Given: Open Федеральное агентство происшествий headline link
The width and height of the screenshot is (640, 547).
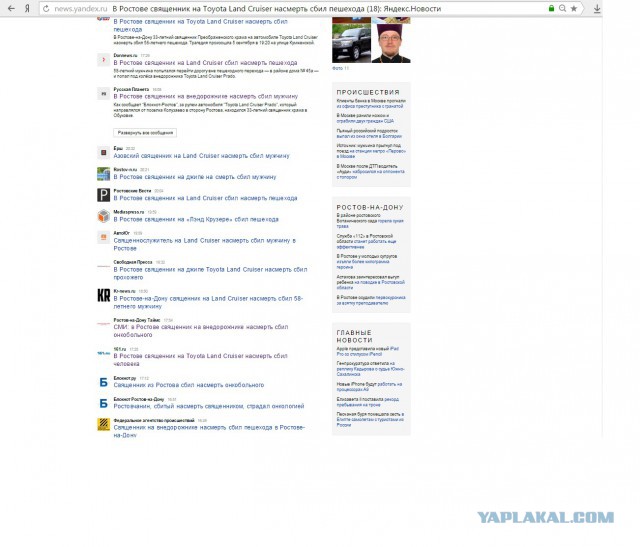Looking at the screenshot, I should (209, 431).
